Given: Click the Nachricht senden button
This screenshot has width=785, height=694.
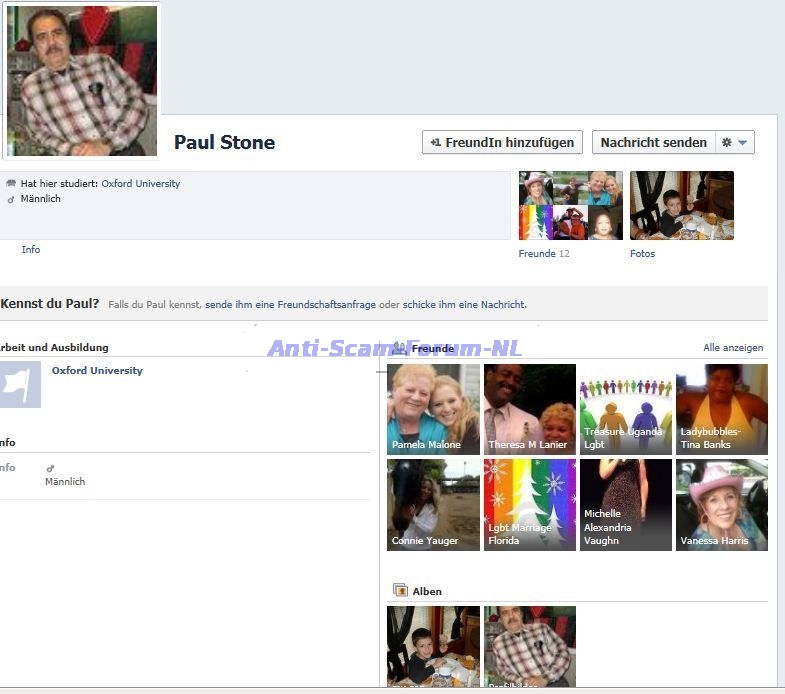Looking at the screenshot, I should click(x=653, y=143).
